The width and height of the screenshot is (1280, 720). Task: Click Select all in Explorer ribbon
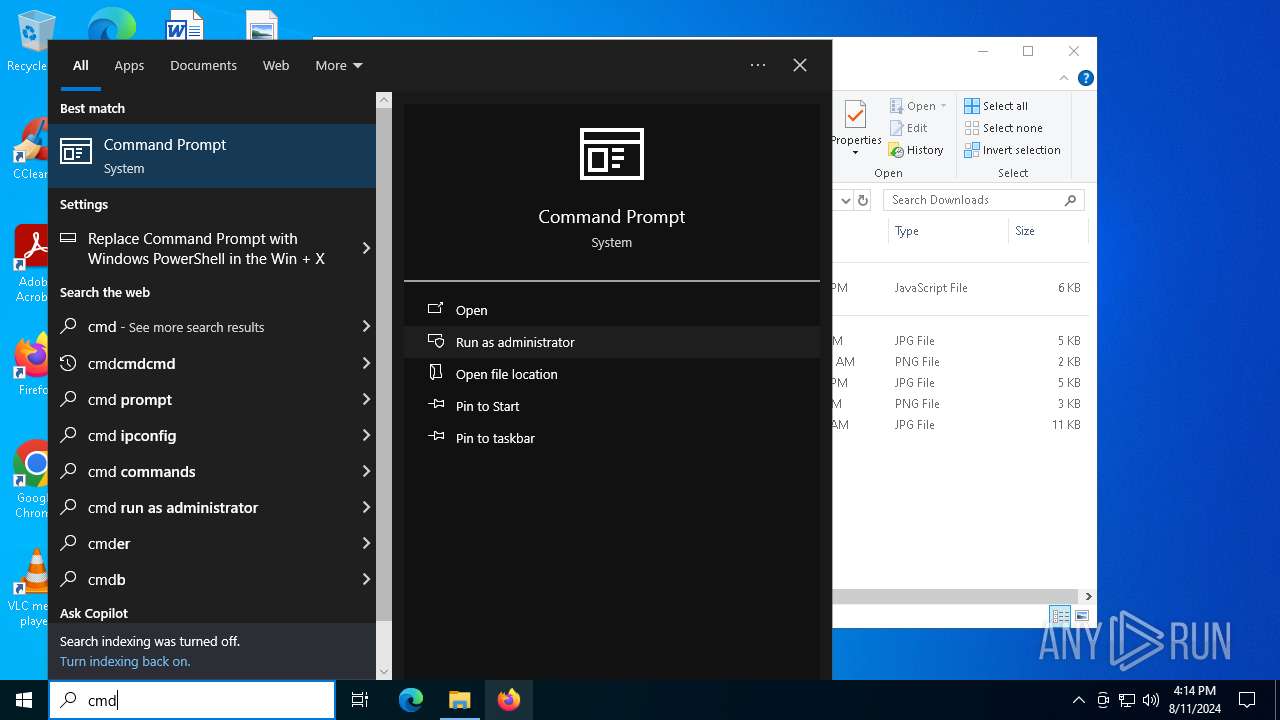pyautogui.click(x=996, y=106)
